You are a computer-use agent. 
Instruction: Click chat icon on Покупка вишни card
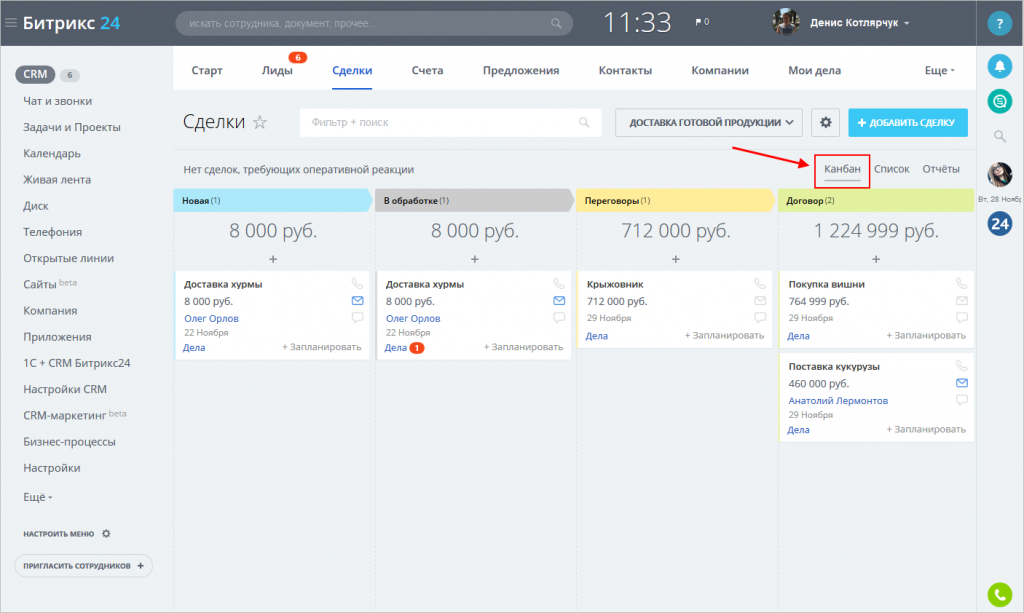(962, 318)
